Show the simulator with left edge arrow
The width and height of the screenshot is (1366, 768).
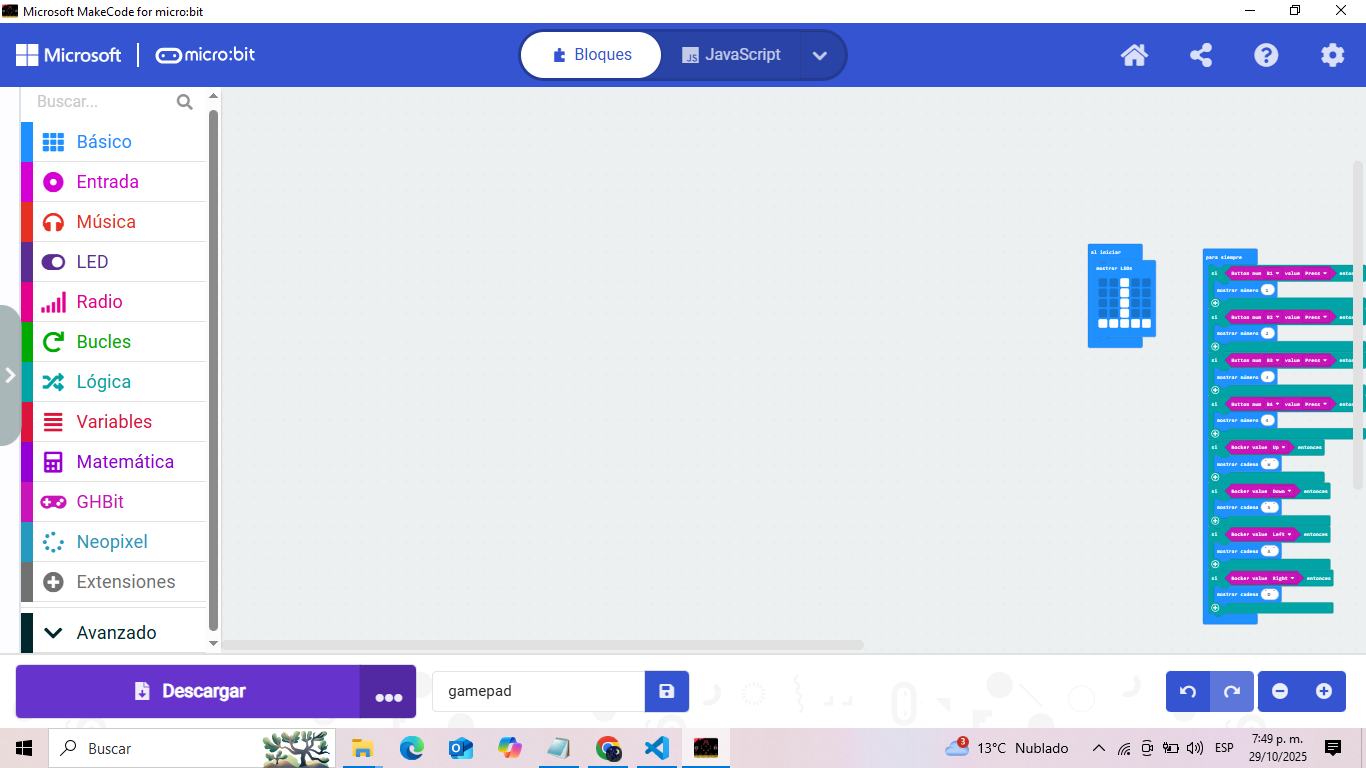[10, 375]
